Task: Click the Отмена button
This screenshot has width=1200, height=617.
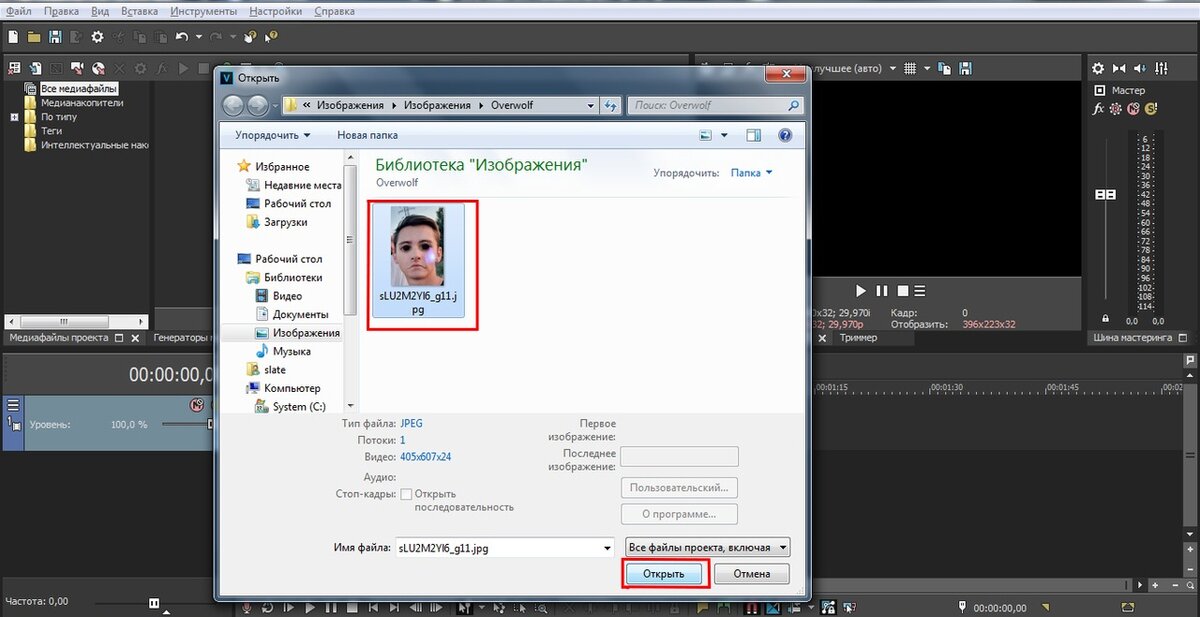Action: [x=751, y=574]
